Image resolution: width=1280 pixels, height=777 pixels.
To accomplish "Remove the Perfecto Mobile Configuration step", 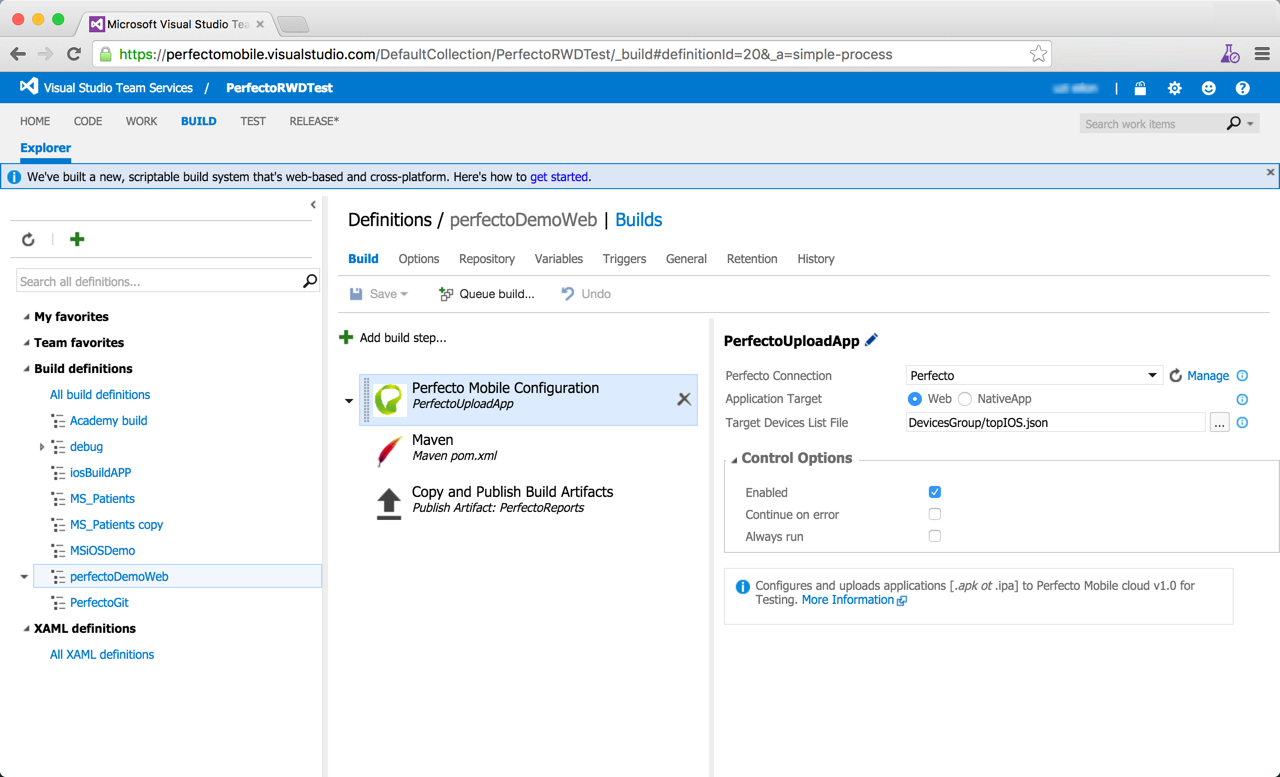I will (684, 399).
